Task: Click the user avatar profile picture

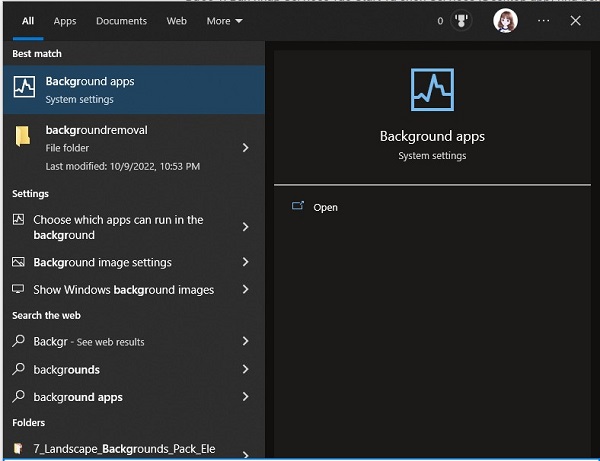Action: point(506,21)
